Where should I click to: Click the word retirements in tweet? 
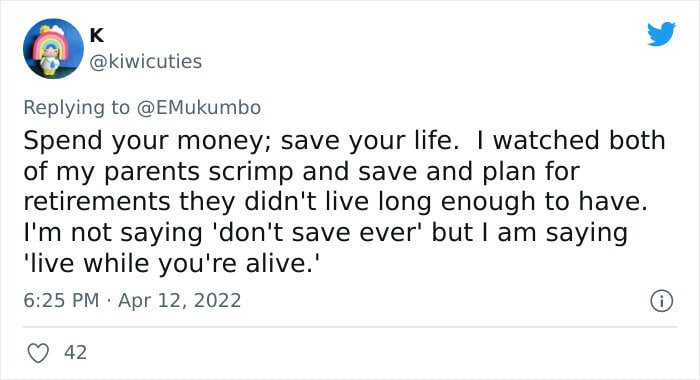[97, 202]
